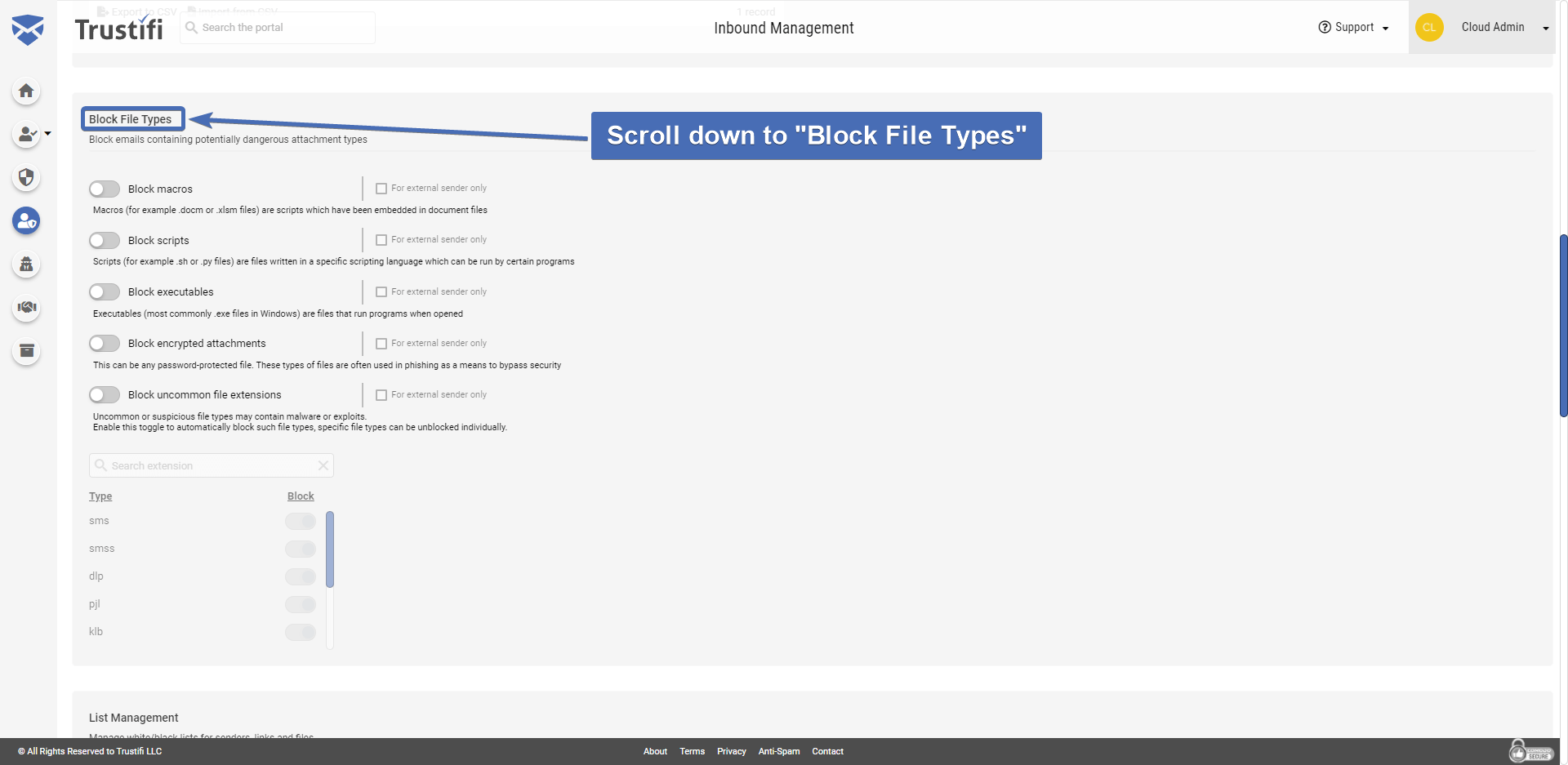Toggle blocking for the 'sms' file extension

tap(300, 522)
